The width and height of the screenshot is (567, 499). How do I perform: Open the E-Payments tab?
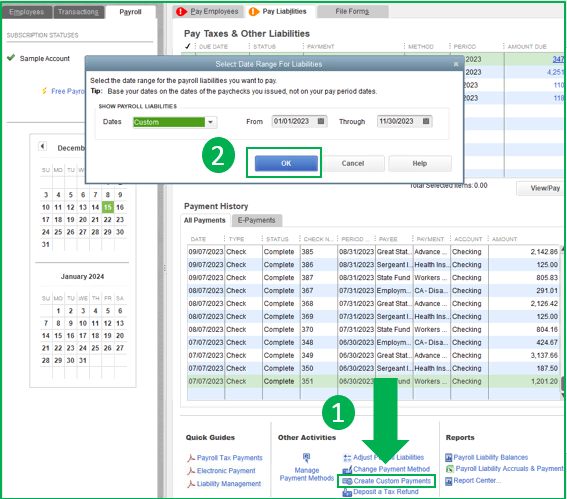click(x=256, y=220)
